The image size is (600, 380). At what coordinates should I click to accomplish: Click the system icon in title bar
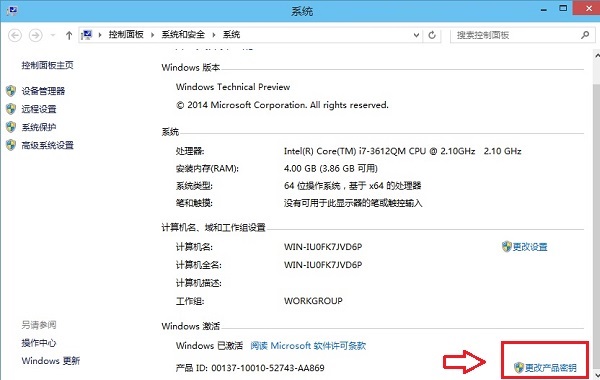click(x=12, y=10)
